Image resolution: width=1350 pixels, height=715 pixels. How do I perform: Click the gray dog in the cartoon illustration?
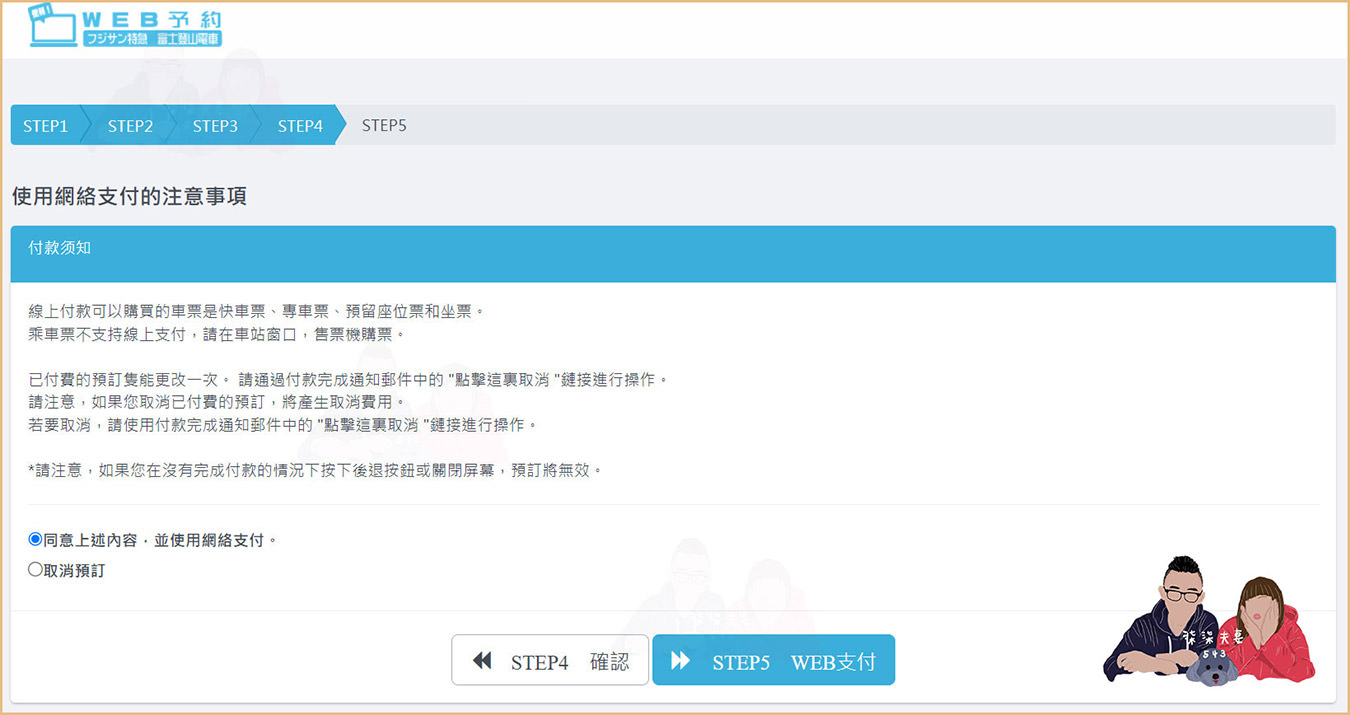1212,670
